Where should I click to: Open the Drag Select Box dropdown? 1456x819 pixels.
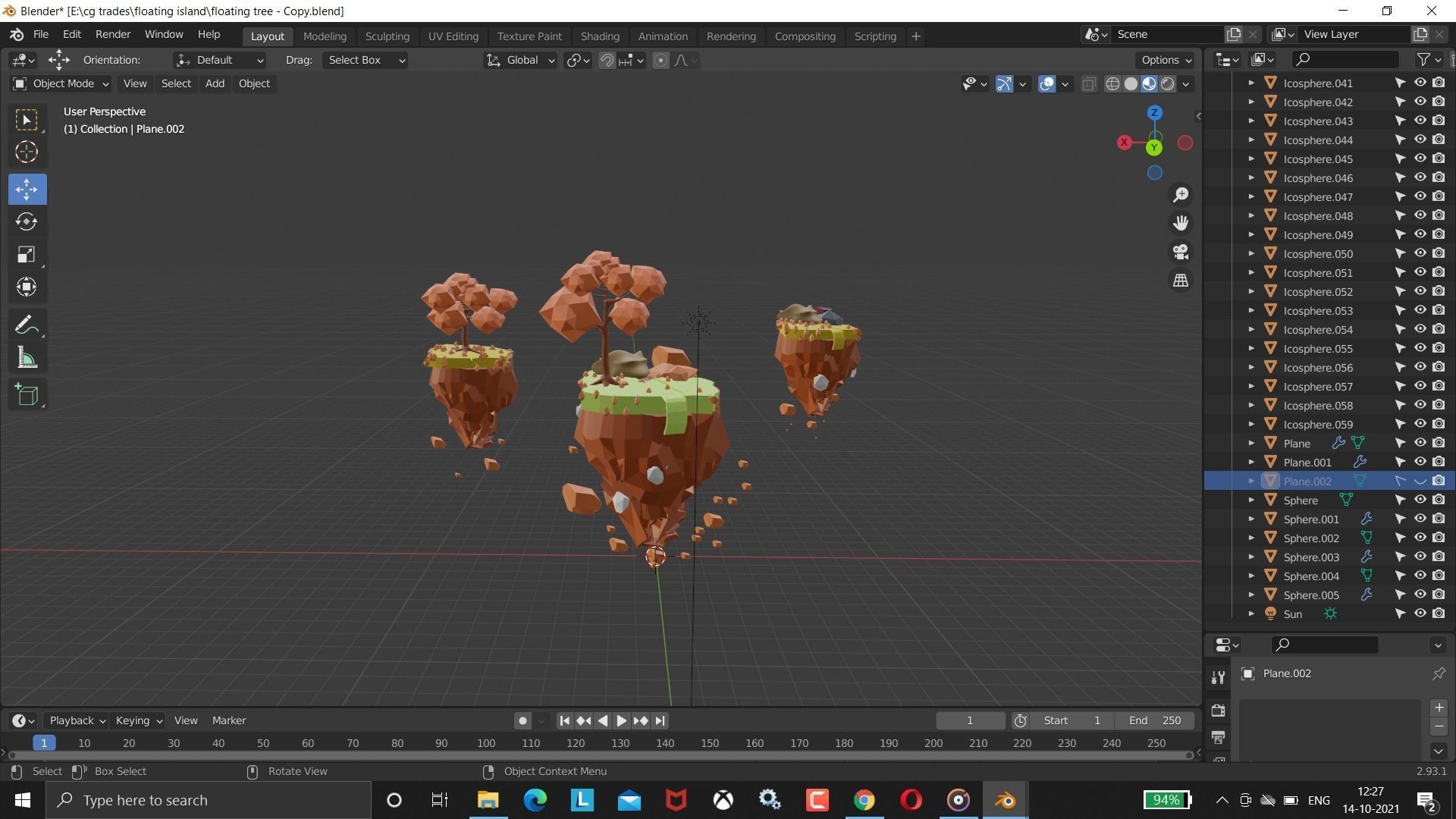pyautogui.click(x=365, y=60)
